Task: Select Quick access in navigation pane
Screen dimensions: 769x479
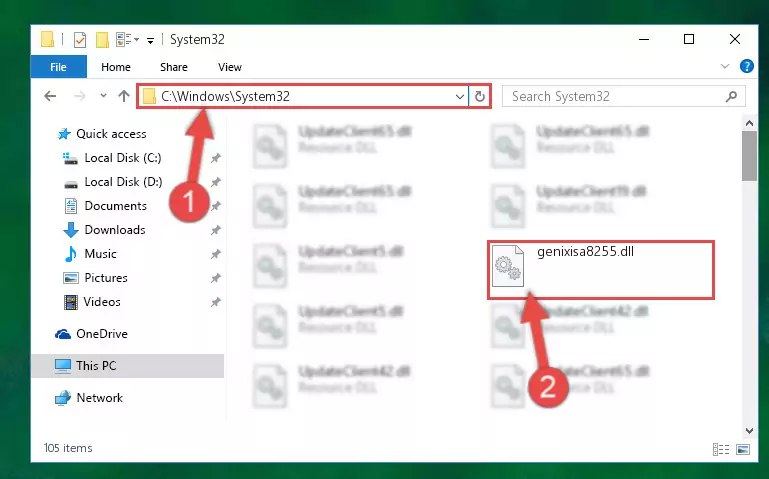Action: [x=111, y=134]
